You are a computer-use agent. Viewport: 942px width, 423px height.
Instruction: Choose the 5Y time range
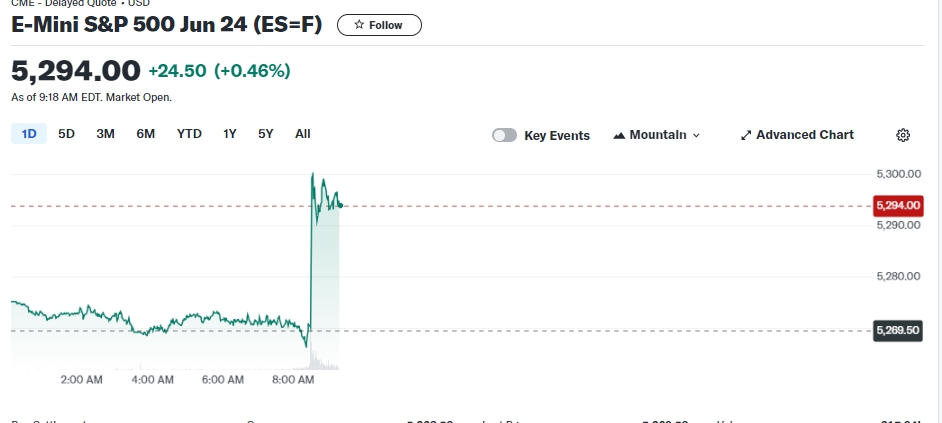click(265, 133)
